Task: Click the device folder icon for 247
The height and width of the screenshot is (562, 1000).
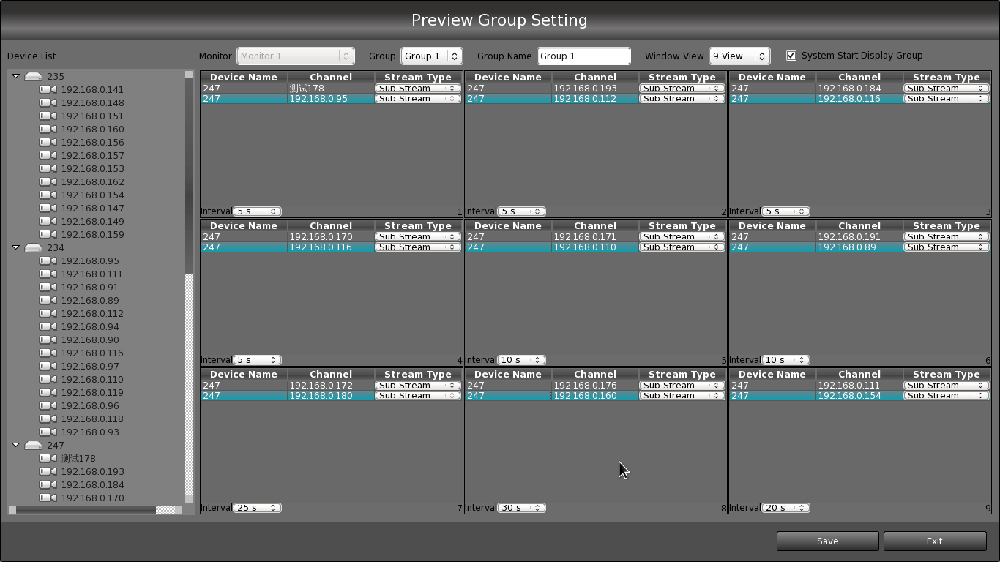Action: tap(34, 446)
